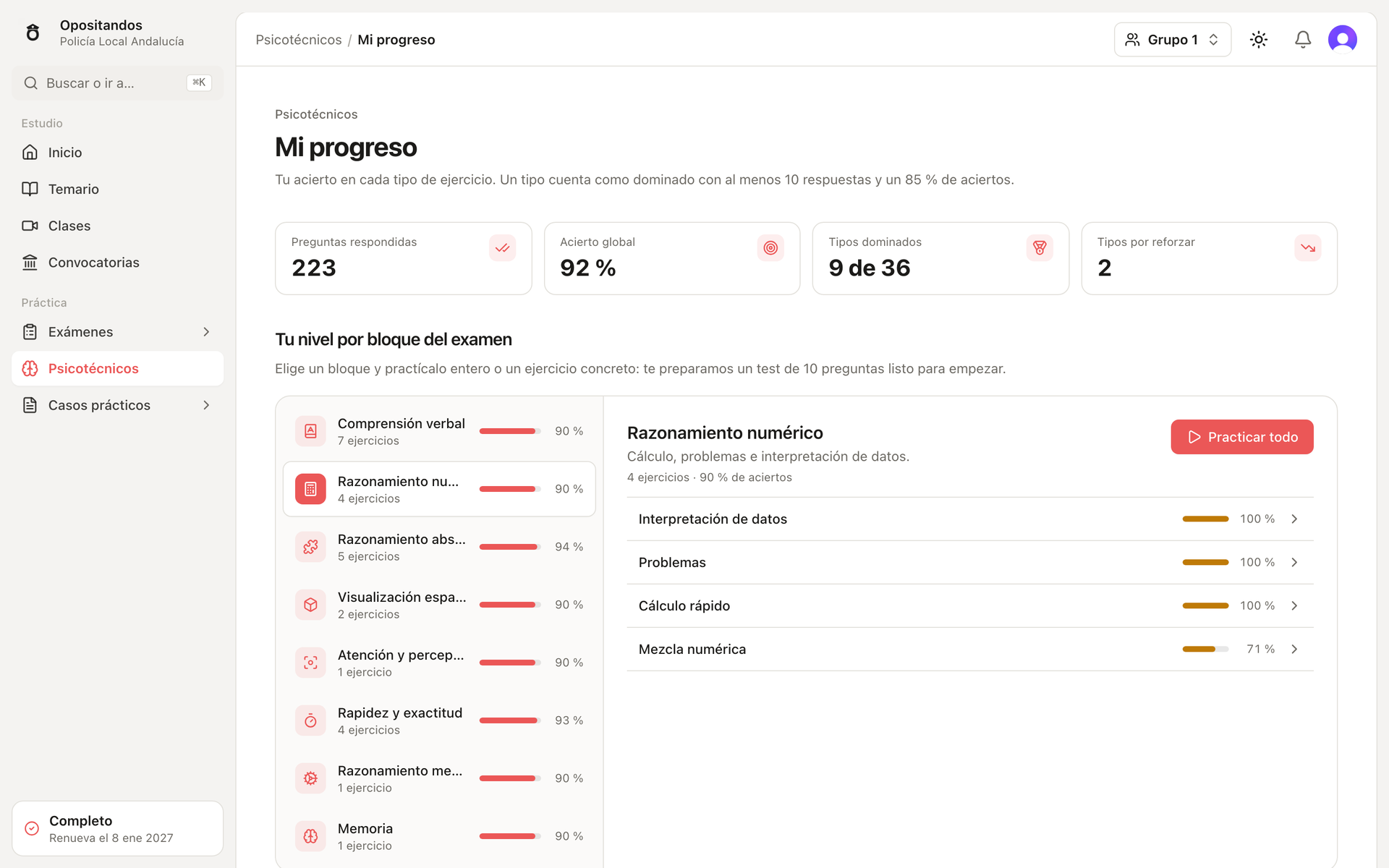1389x868 pixels.
Task: Open Cálculo rápido row chevron
Action: tap(1294, 606)
